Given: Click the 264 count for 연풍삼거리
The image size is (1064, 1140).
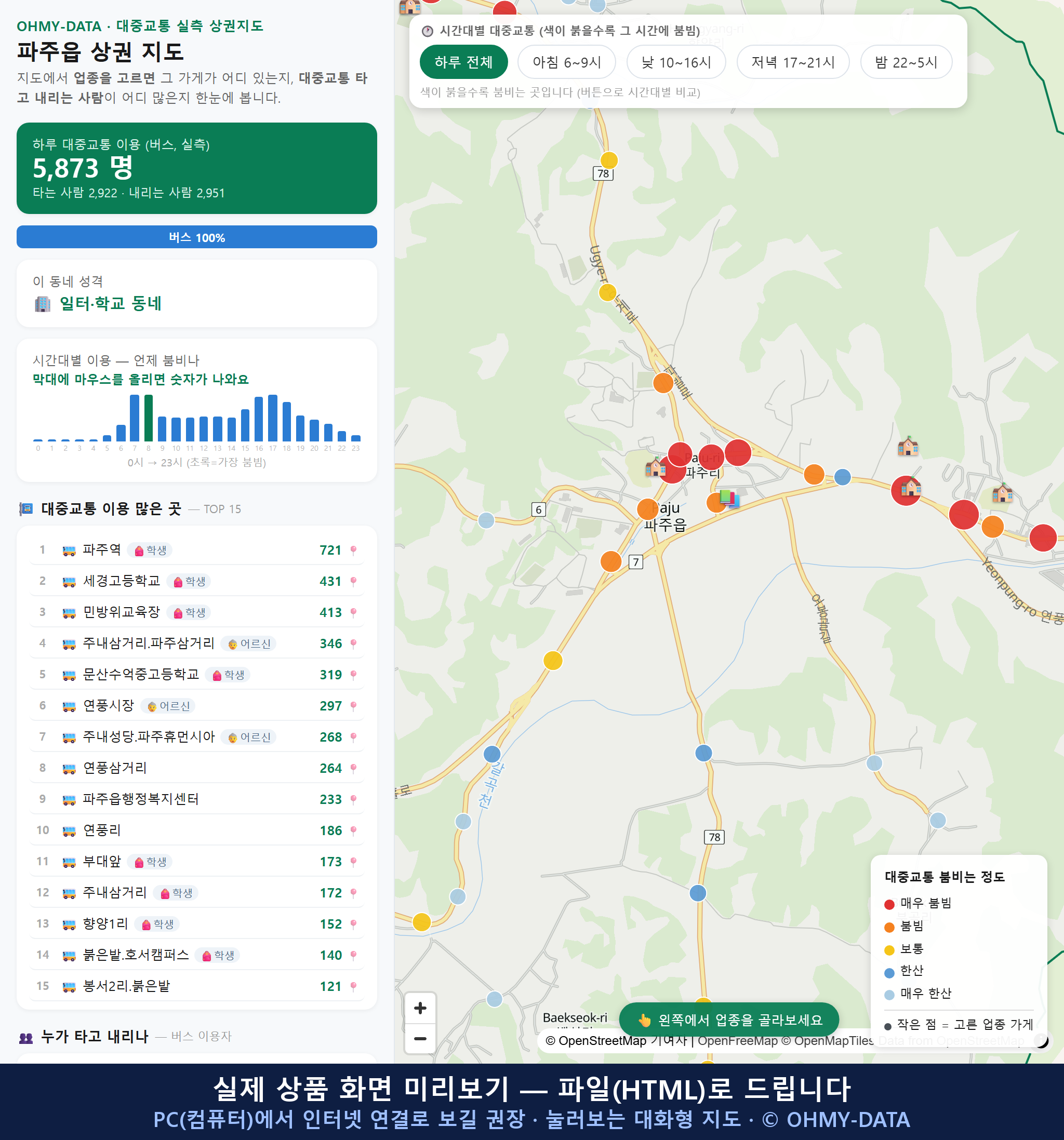Looking at the screenshot, I should click(331, 769).
